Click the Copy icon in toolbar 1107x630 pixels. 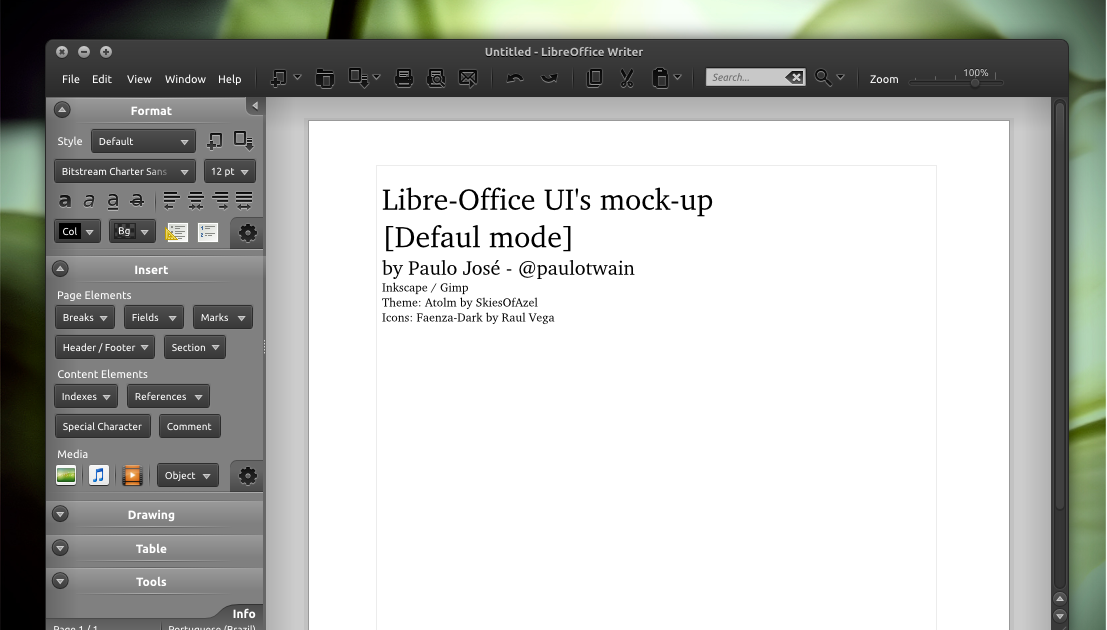pos(594,78)
